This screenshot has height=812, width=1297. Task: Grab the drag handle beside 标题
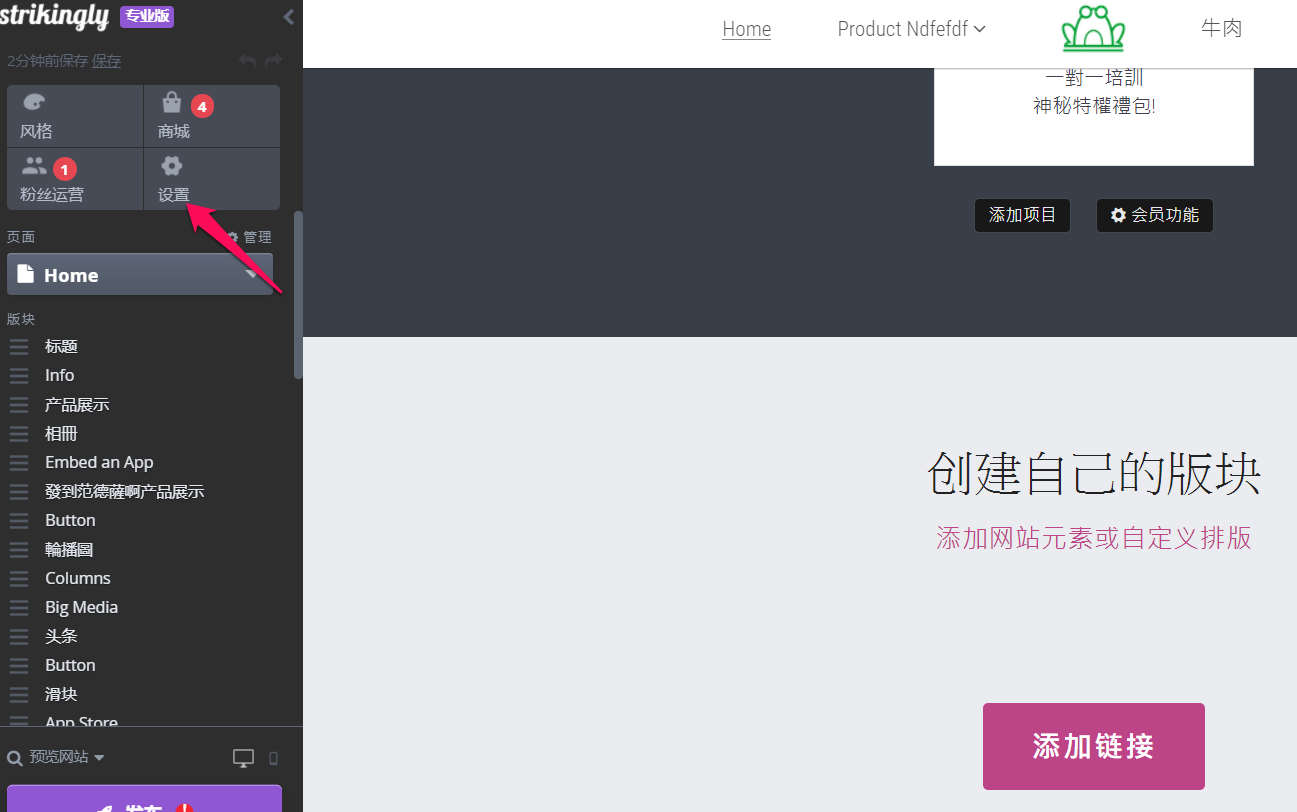[x=19, y=347]
